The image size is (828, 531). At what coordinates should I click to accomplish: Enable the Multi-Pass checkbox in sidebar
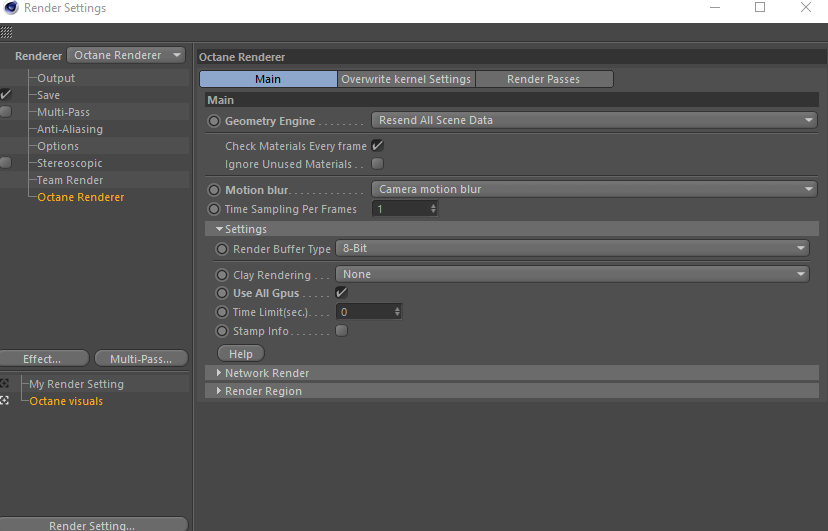point(6,111)
